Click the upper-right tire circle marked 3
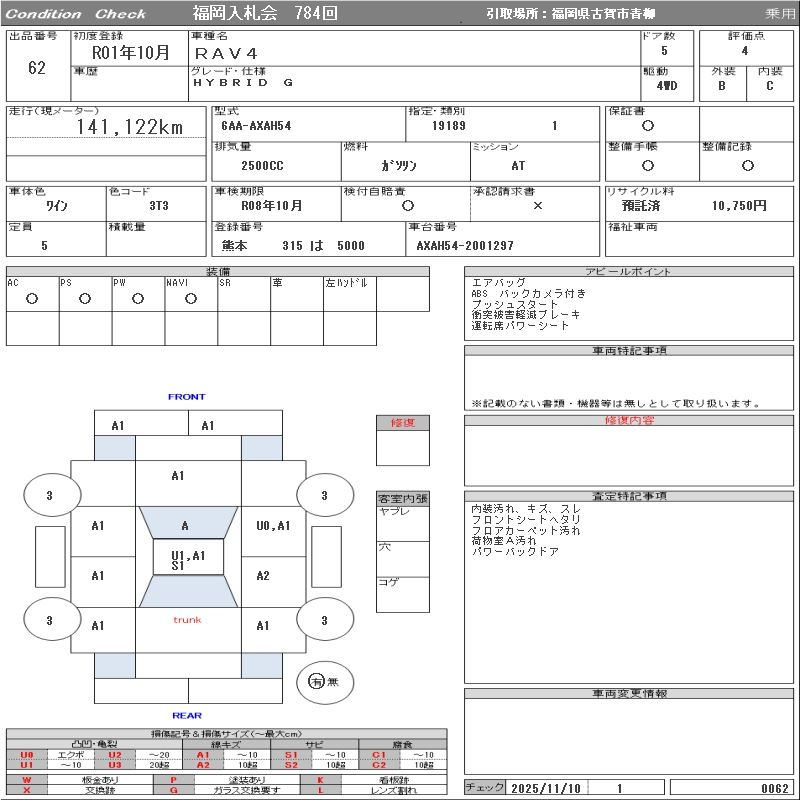This screenshot has height=800, width=800. [324, 495]
